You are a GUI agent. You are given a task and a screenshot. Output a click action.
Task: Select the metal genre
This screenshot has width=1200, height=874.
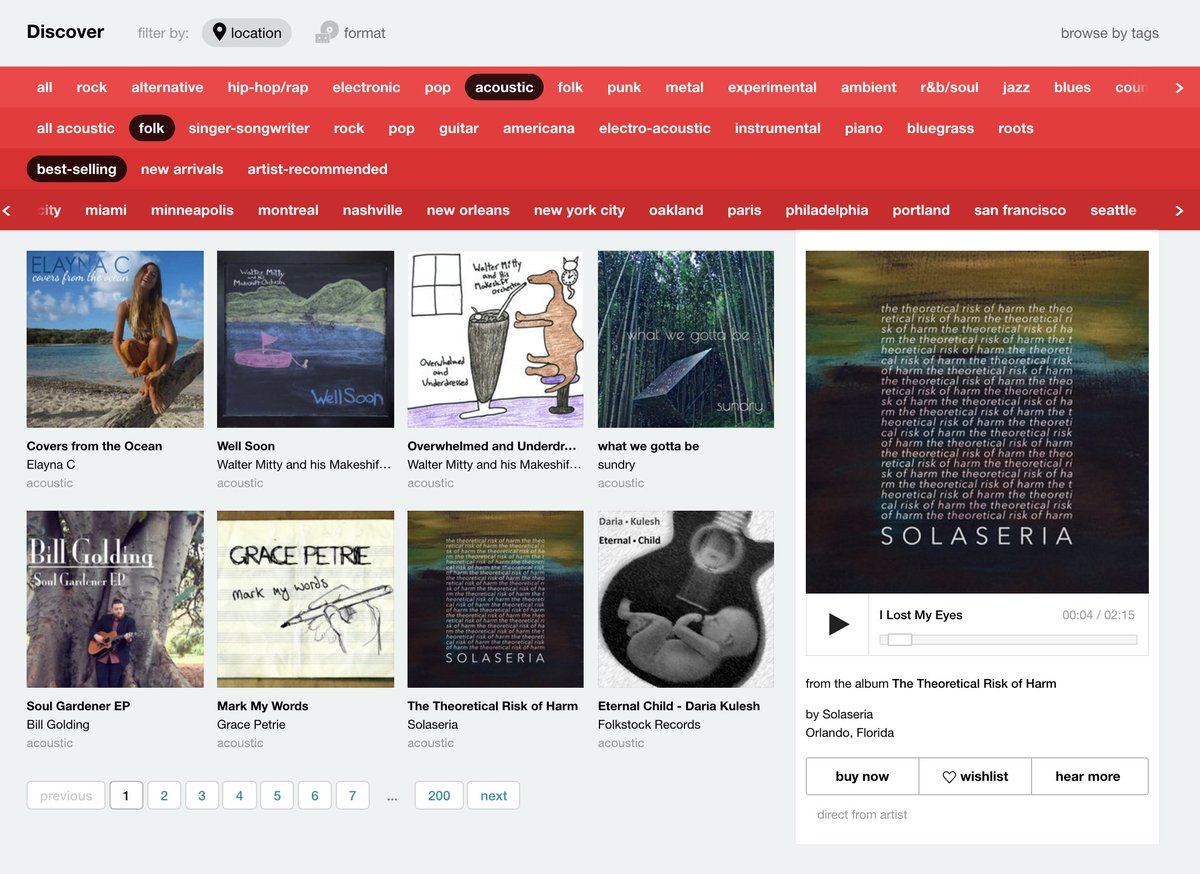[685, 87]
